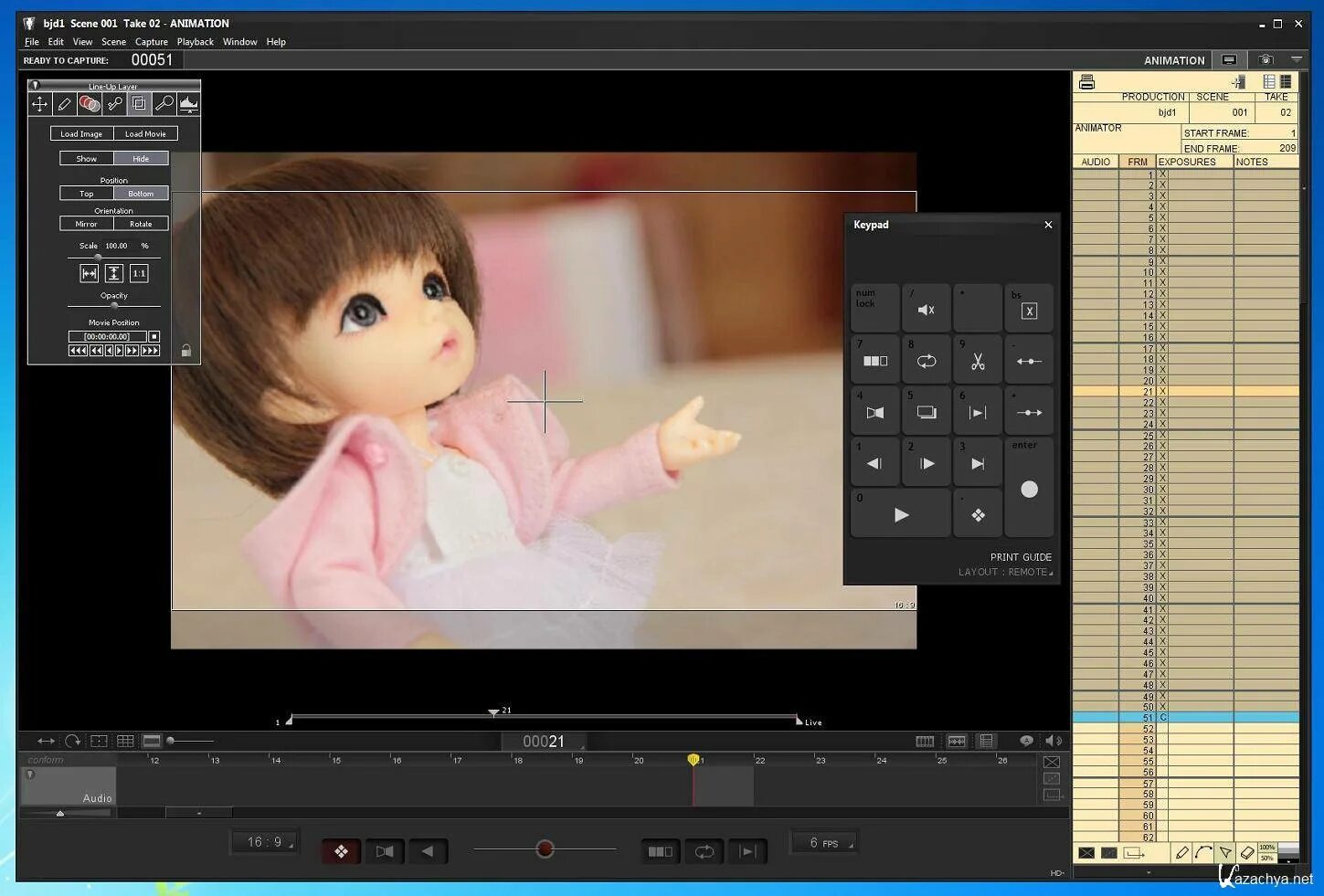Click PRINT GUIDE in the Keypad
Viewport: 1324px width, 896px height.
1021,557
